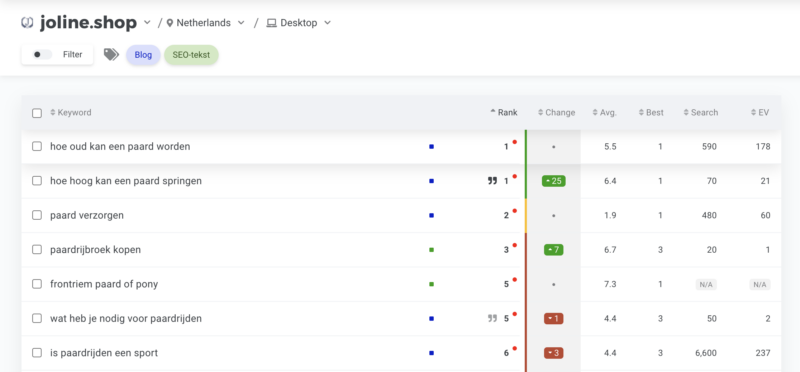Image resolution: width=800 pixels, height=372 pixels.
Task: Click green tag square for 'paardrijbroek kopen'
Action: pyautogui.click(x=432, y=250)
